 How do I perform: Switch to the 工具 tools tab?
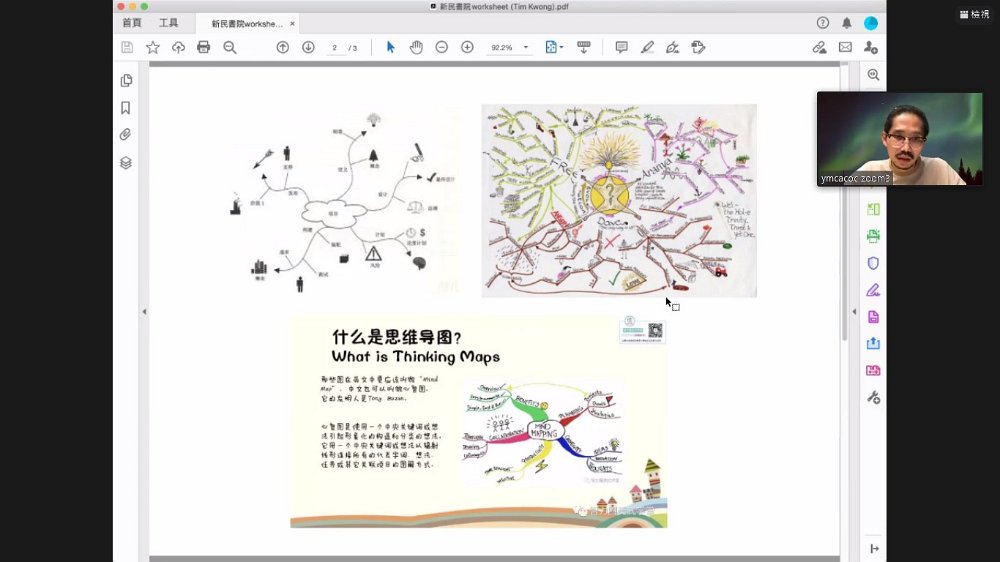click(x=168, y=23)
